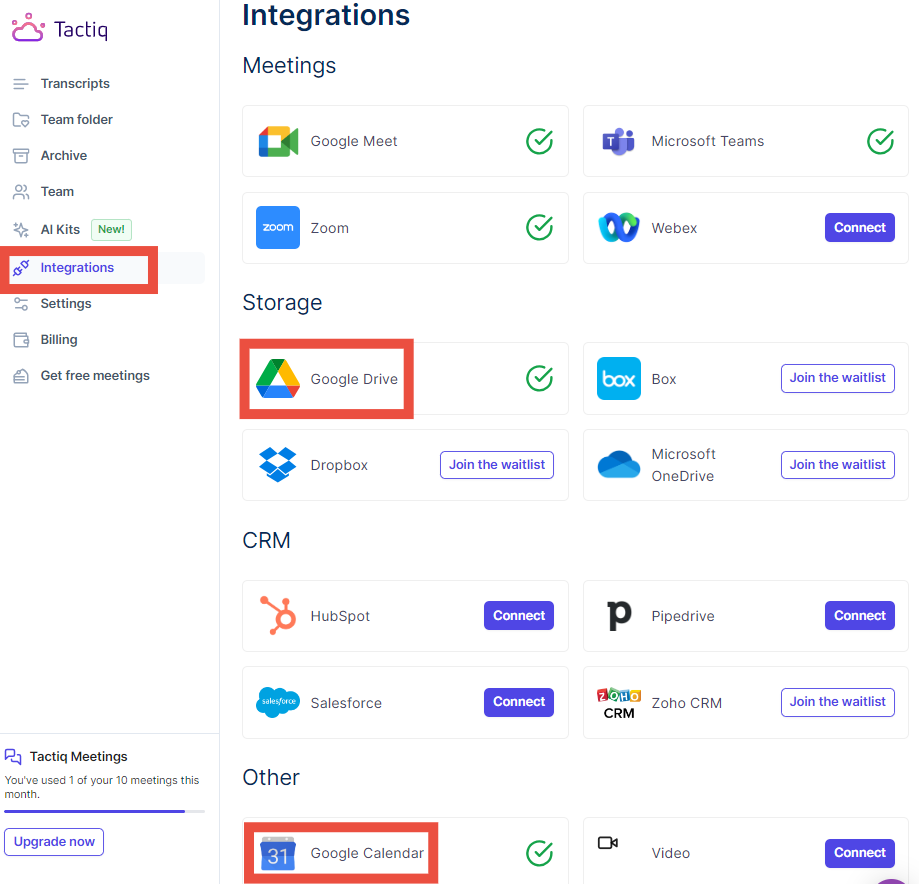Click the Pipedrive logo icon
919x884 pixels.
click(x=619, y=616)
